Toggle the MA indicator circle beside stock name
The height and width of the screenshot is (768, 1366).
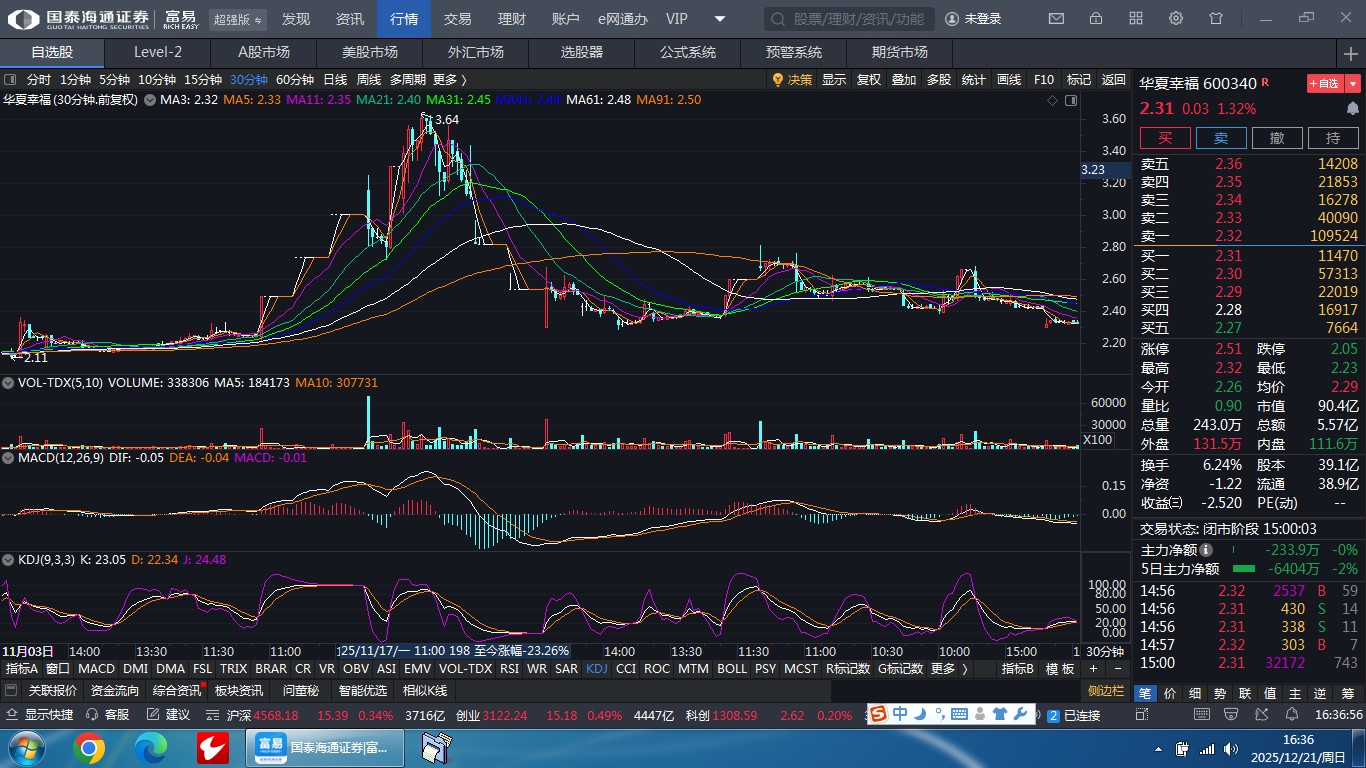pos(150,100)
